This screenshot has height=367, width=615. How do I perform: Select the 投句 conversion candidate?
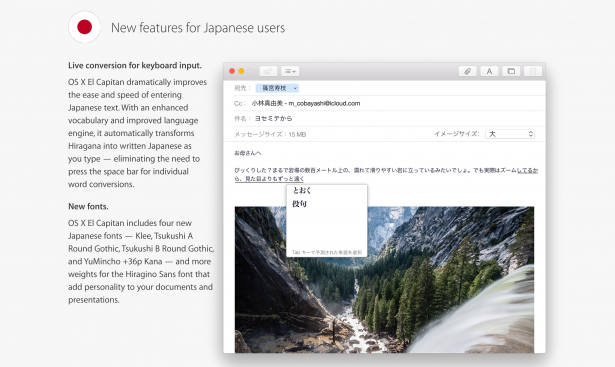pos(299,204)
